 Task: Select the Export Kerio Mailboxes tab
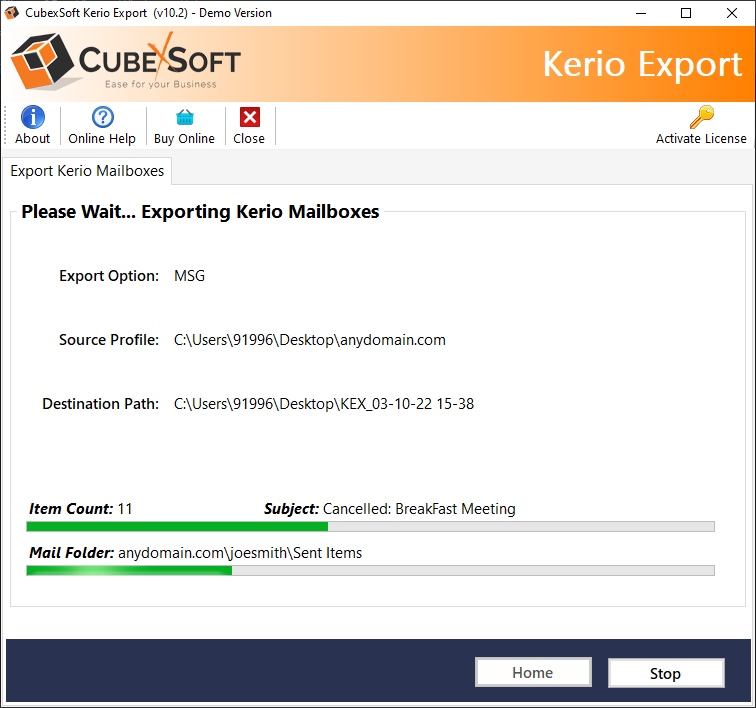[87, 171]
